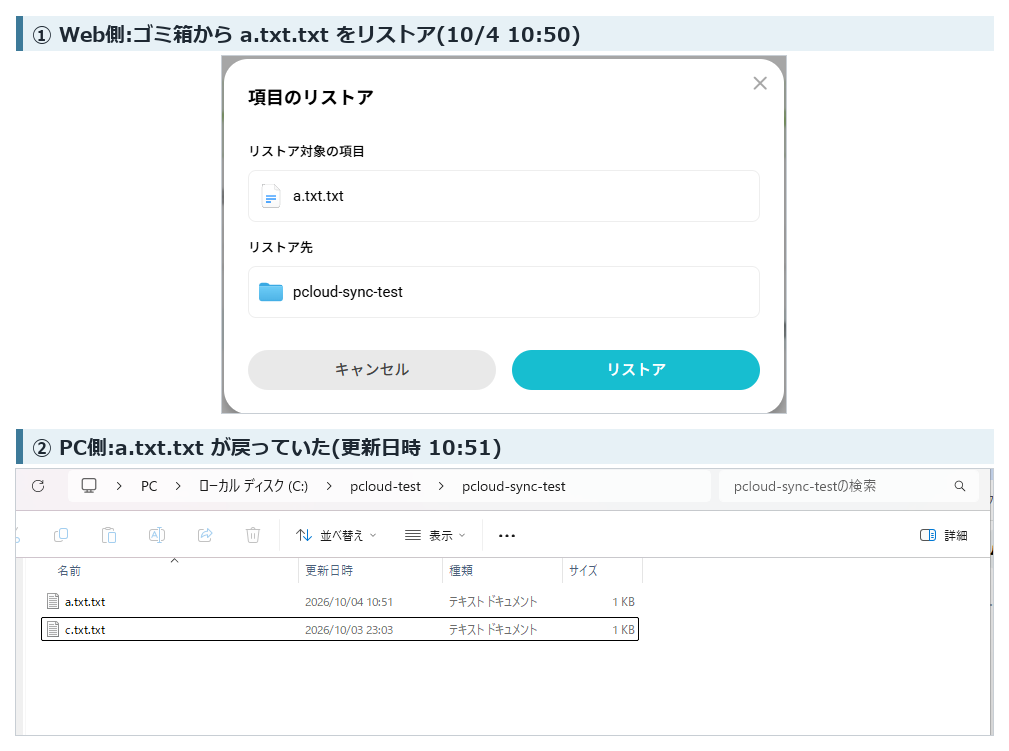Select the pcloud-sync-test restore destination
This screenshot has width=1009, height=751.
[504, 292]
